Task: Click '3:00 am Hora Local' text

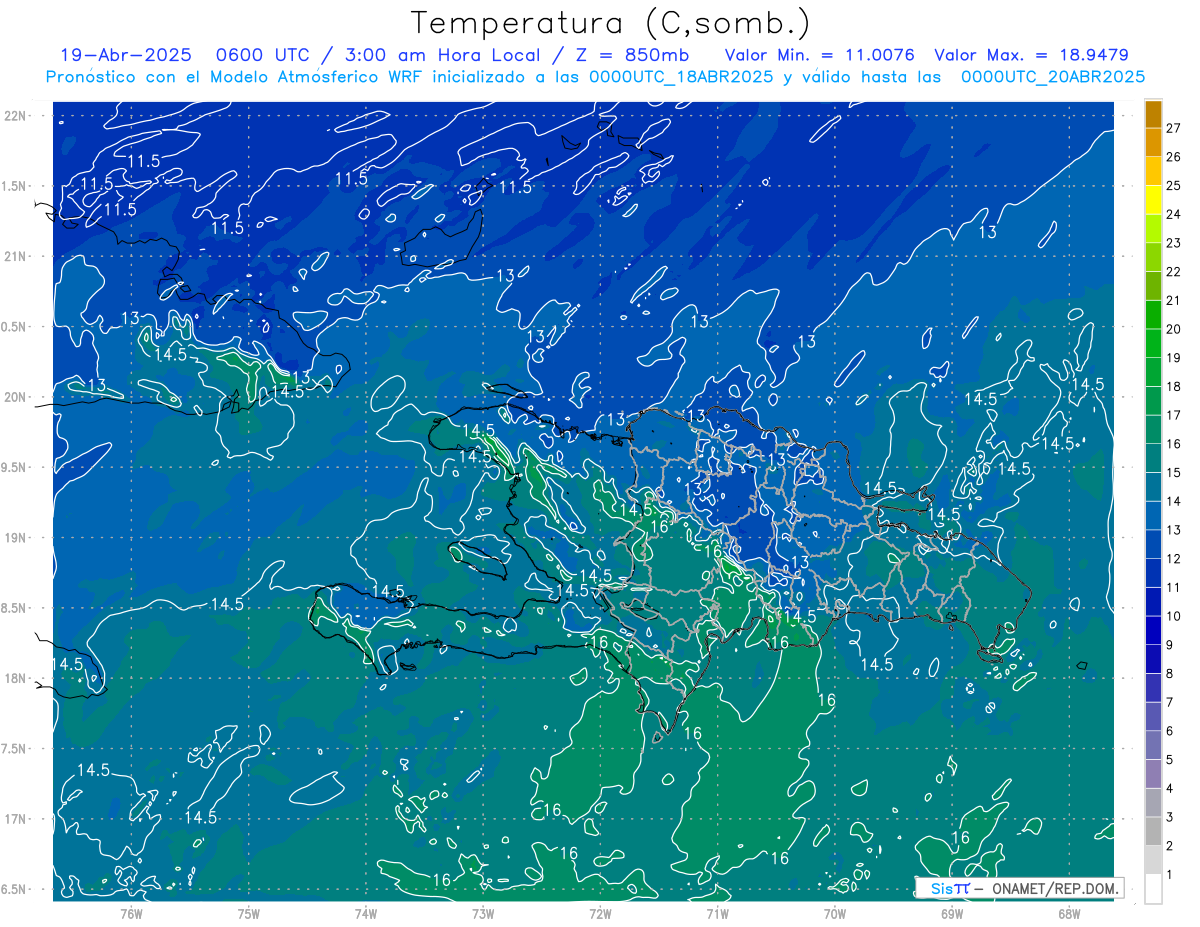Action: (x=442, y=55)
